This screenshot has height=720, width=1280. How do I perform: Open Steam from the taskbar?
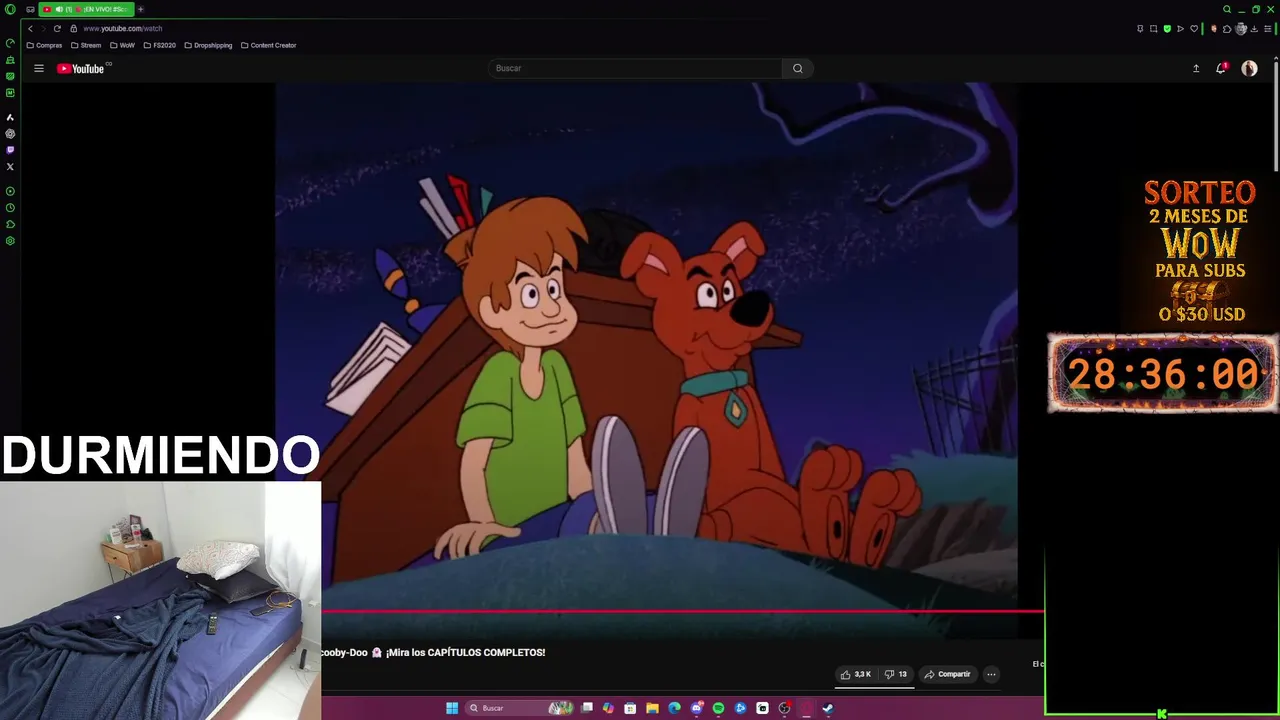(828, 708)
